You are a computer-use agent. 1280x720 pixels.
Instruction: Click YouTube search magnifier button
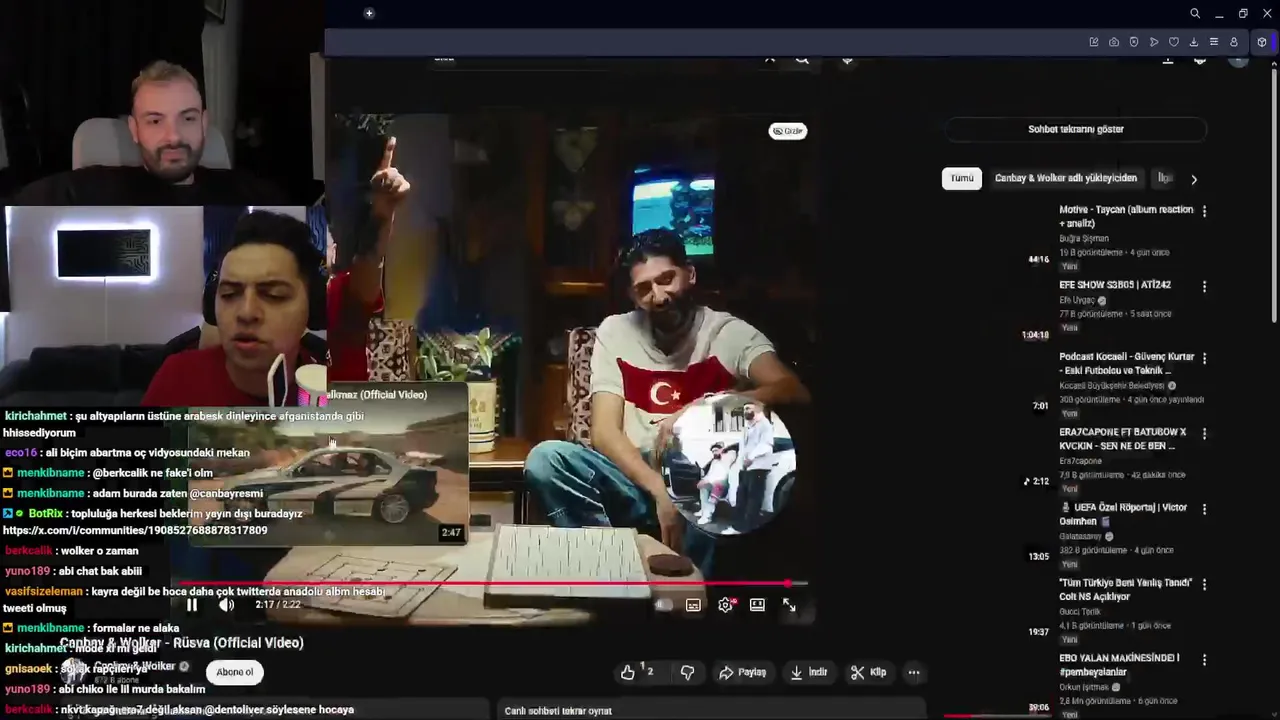click(x=802, y=60)
